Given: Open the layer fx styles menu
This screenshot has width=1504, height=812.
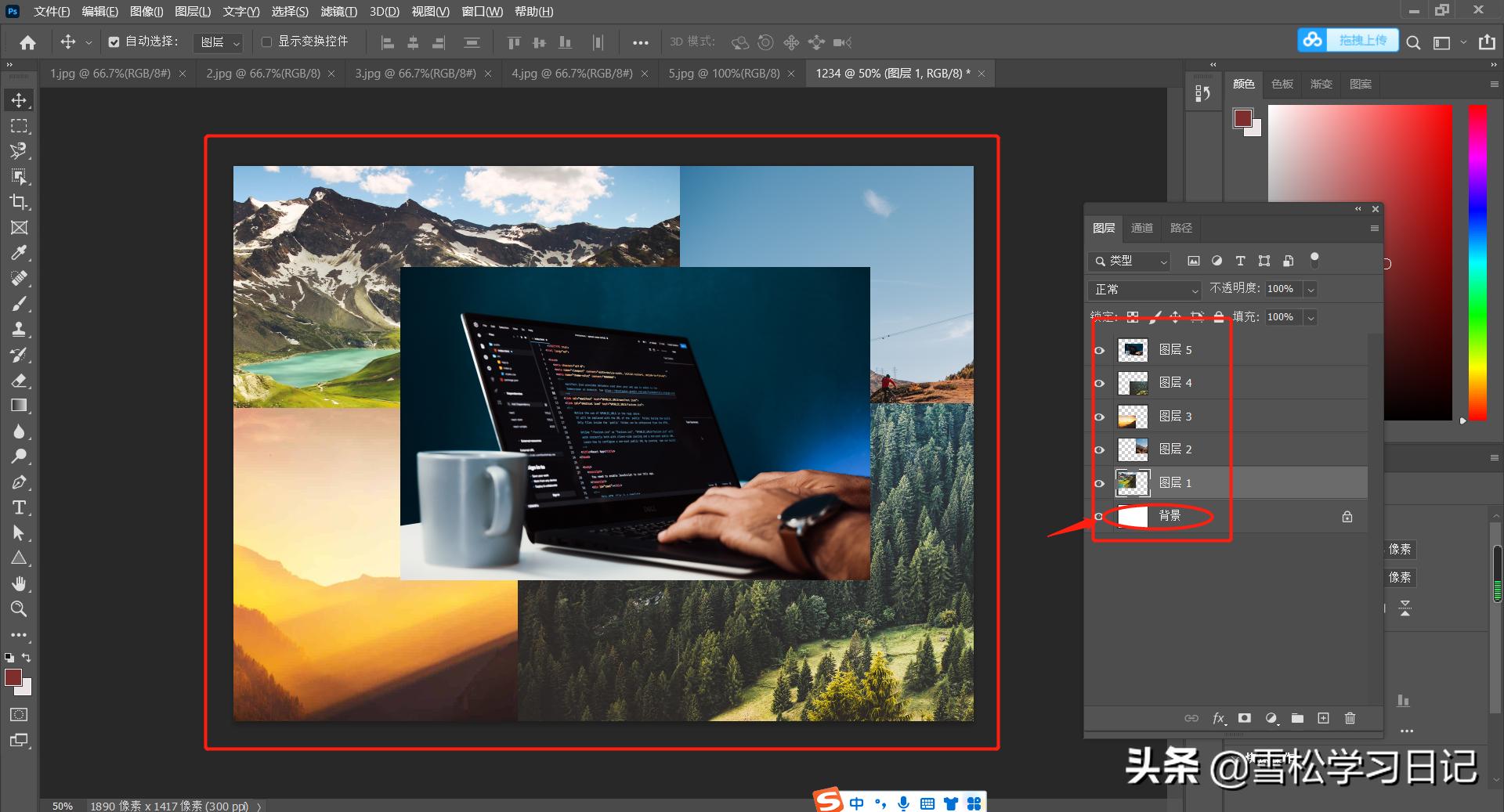Looking at the screenshot, I should (x=1218, y=718).
